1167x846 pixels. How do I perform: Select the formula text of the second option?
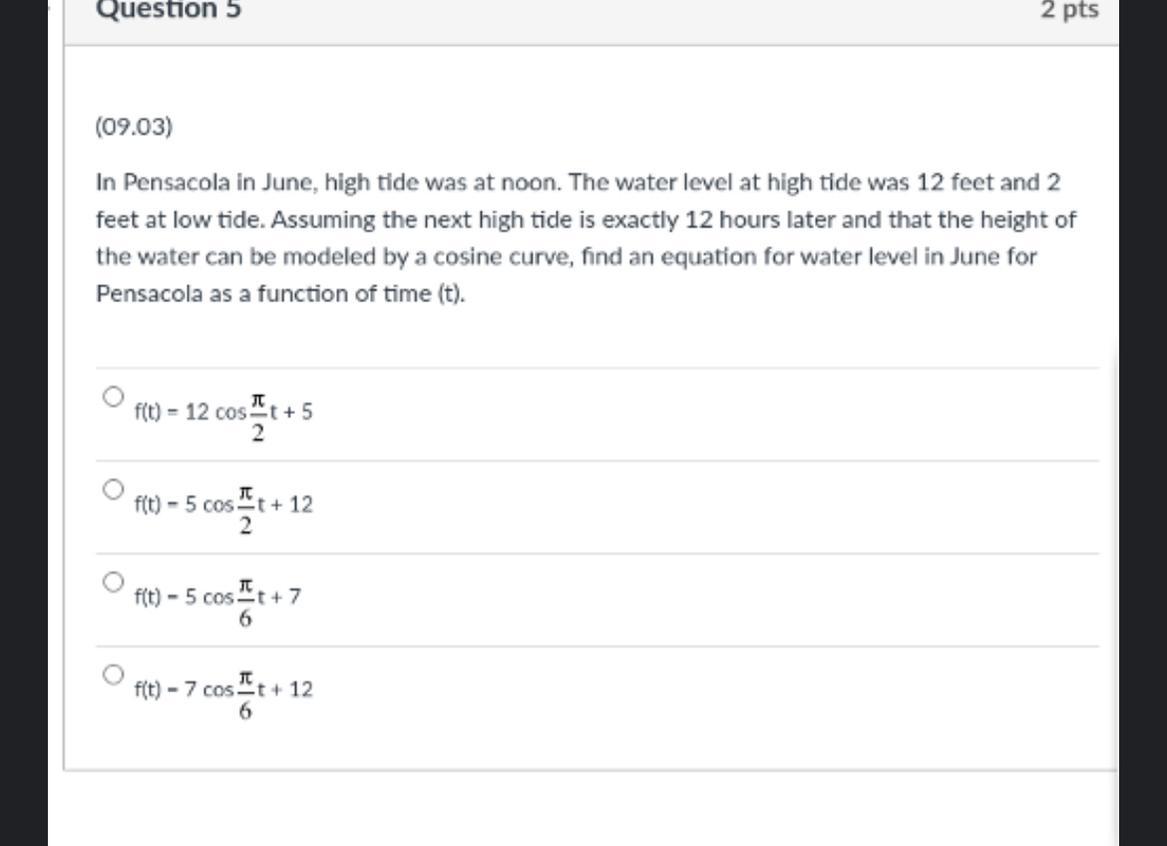pyautogui.click(x=222, y=507)
